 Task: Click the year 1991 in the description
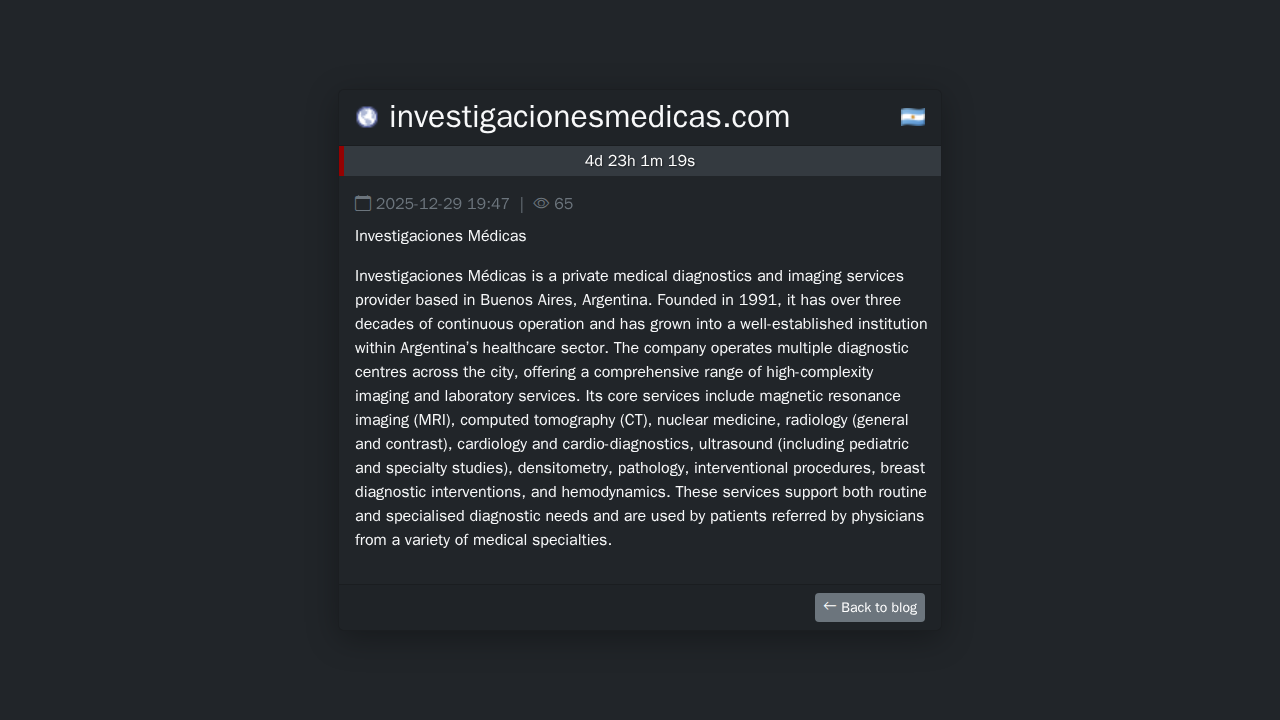(x=759, y=300)
